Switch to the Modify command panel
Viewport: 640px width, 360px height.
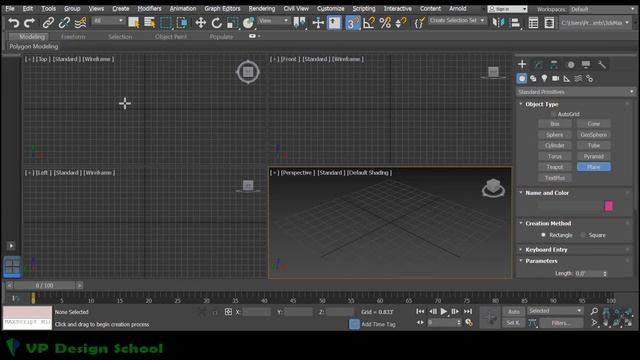point(538,64)
